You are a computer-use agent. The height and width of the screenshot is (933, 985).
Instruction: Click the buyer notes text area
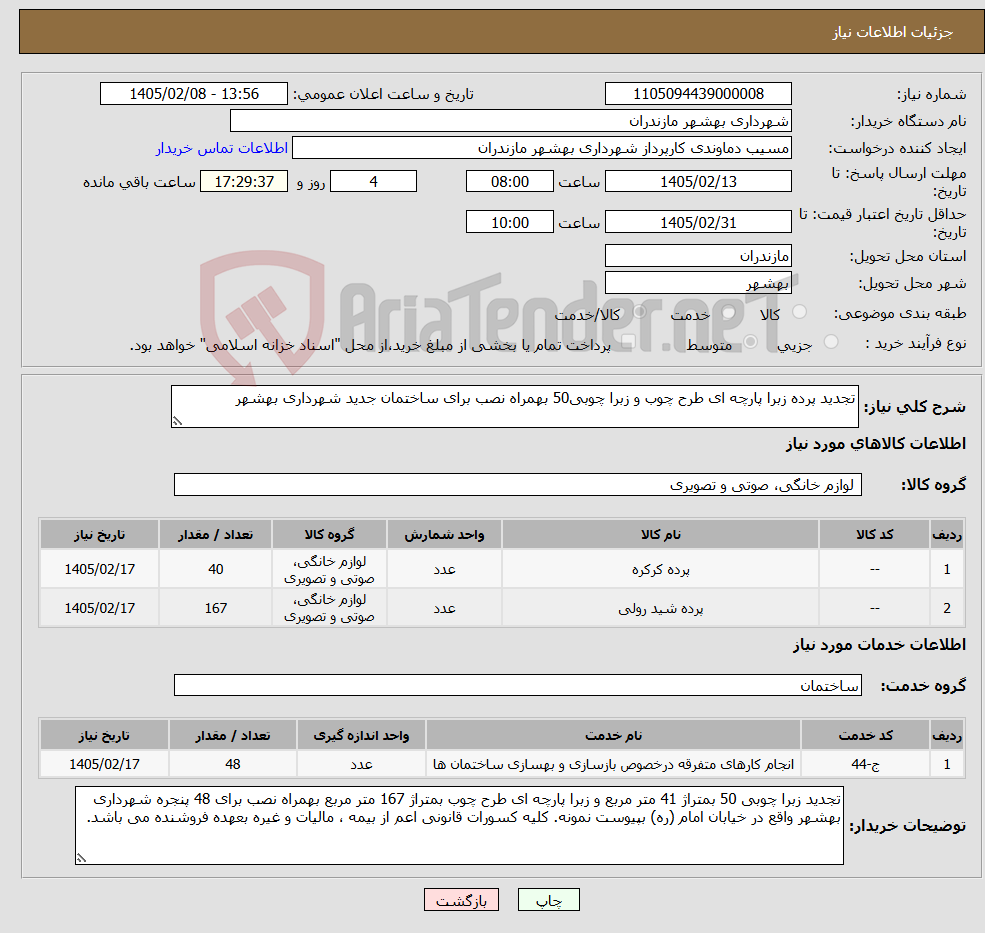[x=459, y=826]
